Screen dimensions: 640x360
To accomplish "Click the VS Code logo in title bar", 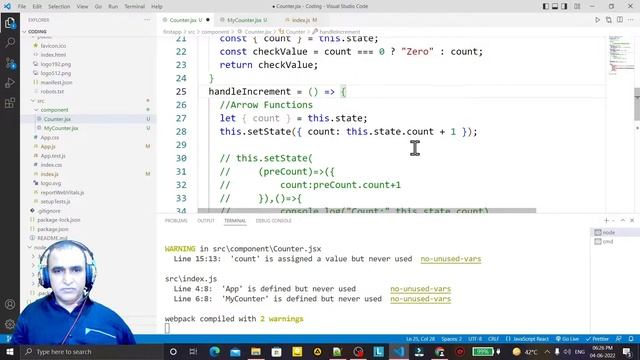I will pyautogui.click(x=7, y=6).
